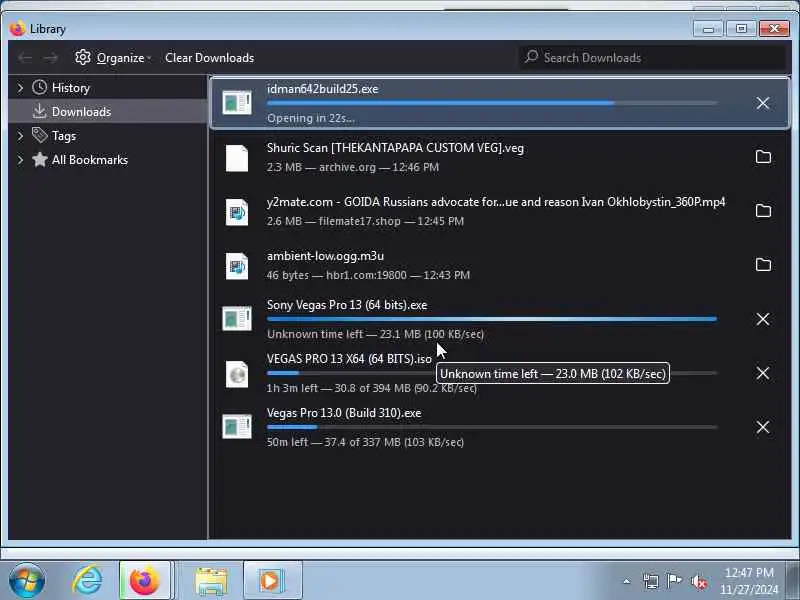Click the muted volume tray icon
The width and height of the screenshot is (800, 600).
point(698,581)
